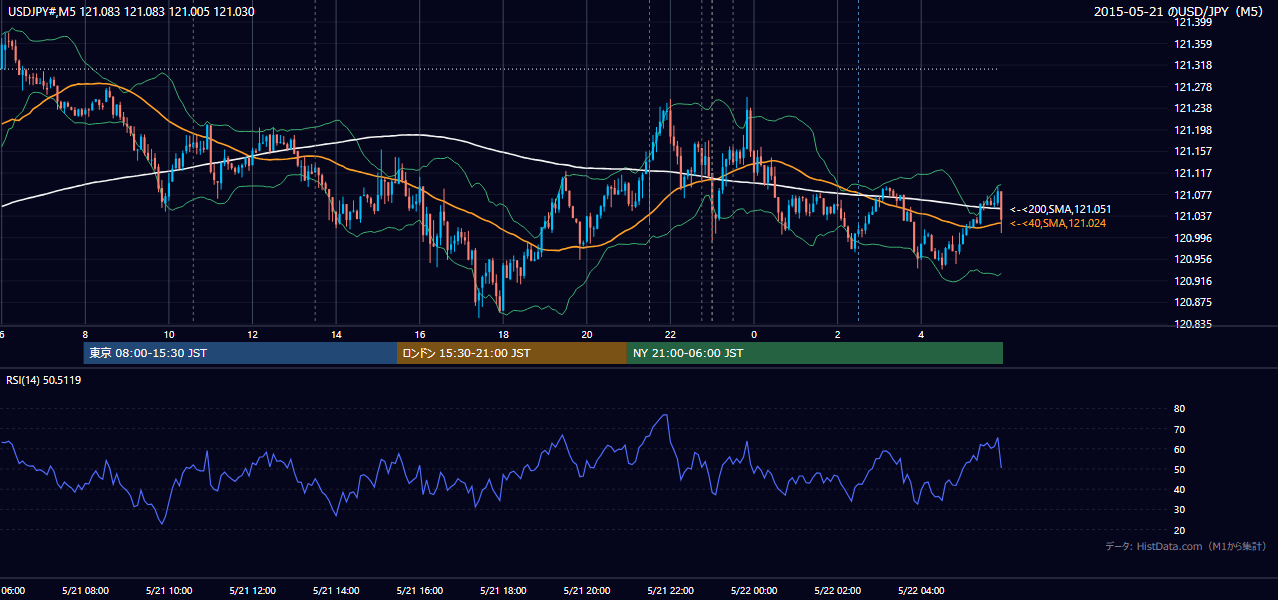1278x600 pixels.
Task: Click price axis value 121.198
Action: [x=1194, y=130]
